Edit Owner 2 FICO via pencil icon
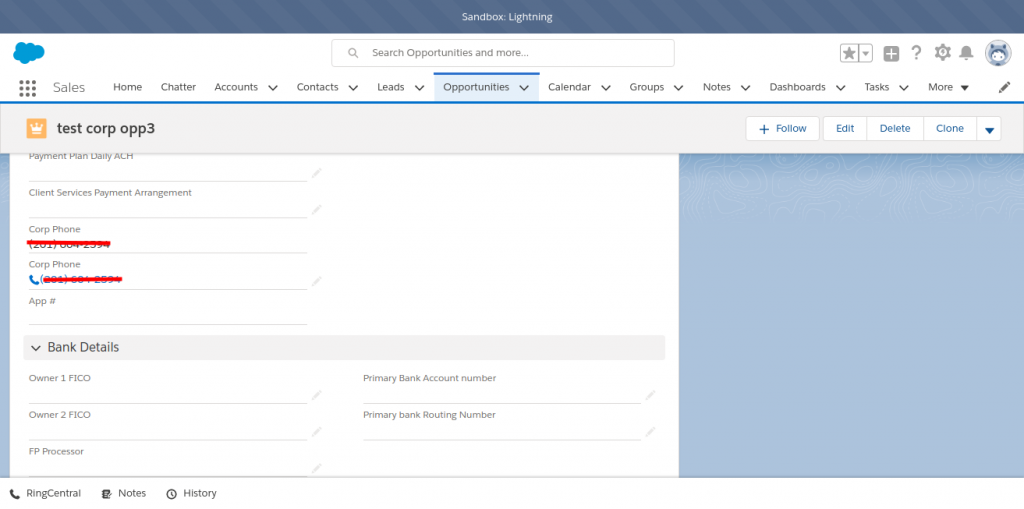The image size is (1024, 509). click(x=317, y=431)
